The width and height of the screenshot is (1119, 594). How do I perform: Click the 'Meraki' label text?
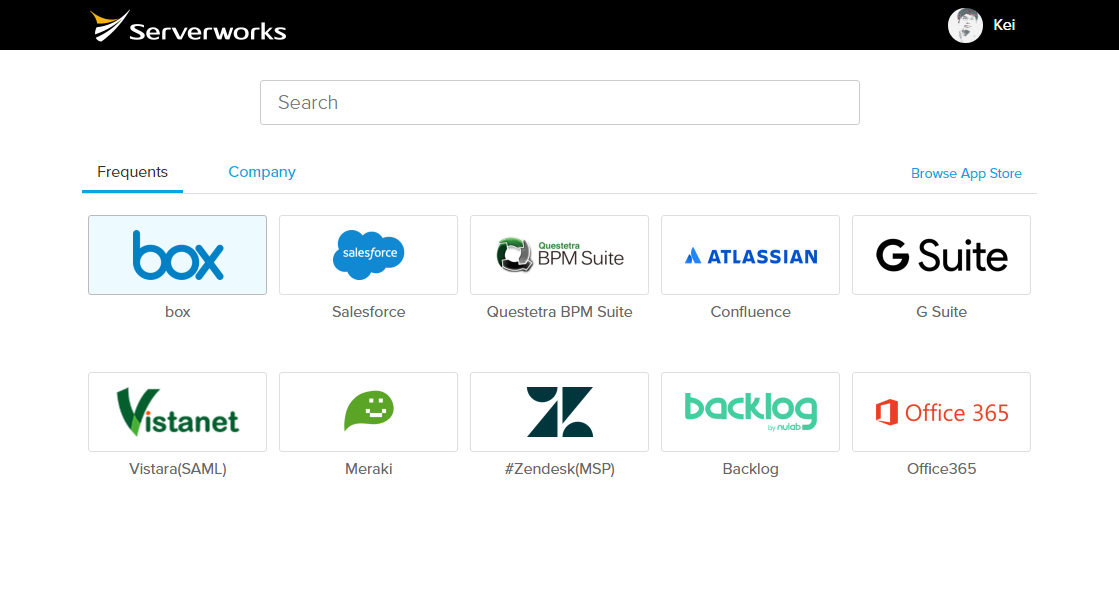coord(368,469)
